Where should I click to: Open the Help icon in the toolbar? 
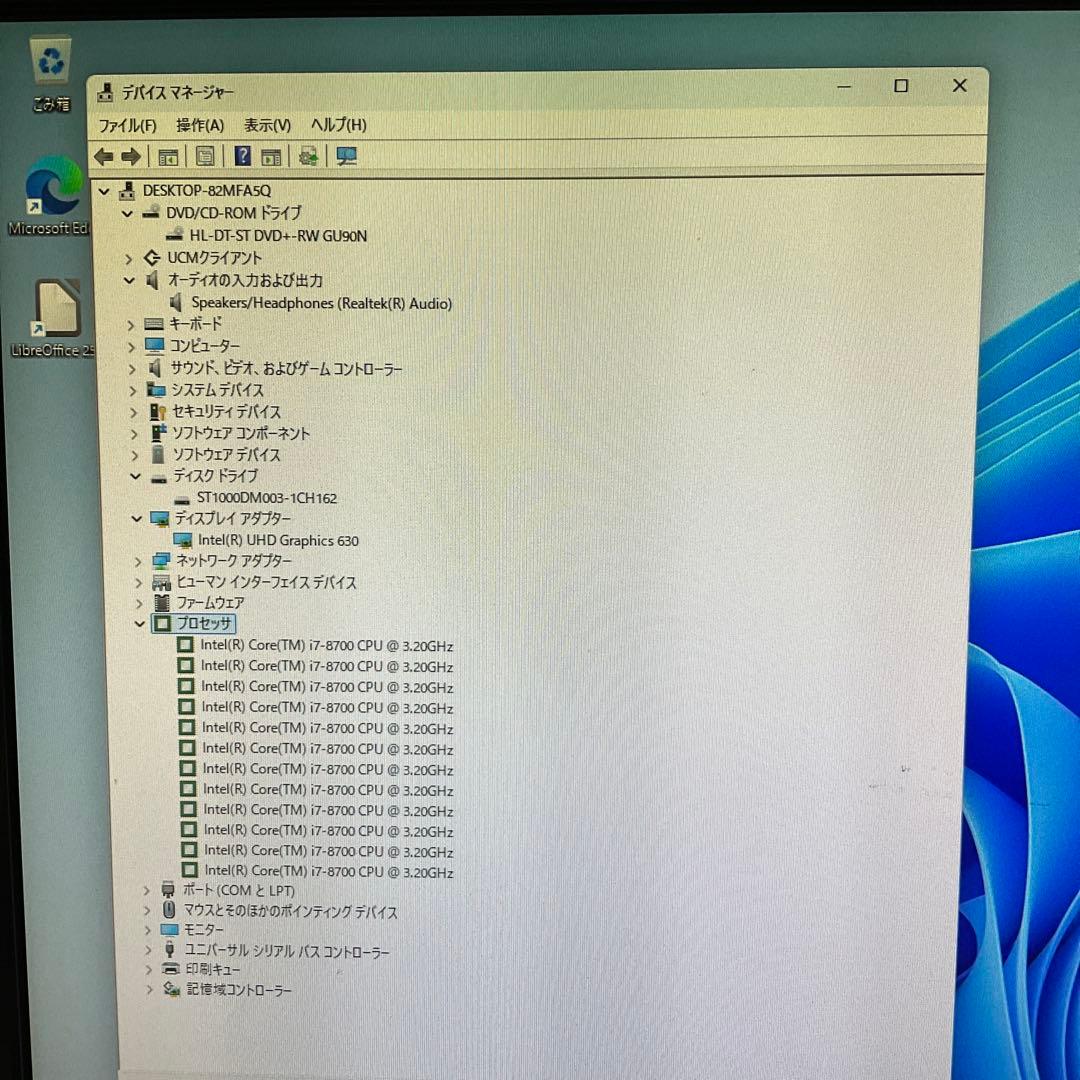(x=242, y=156)
